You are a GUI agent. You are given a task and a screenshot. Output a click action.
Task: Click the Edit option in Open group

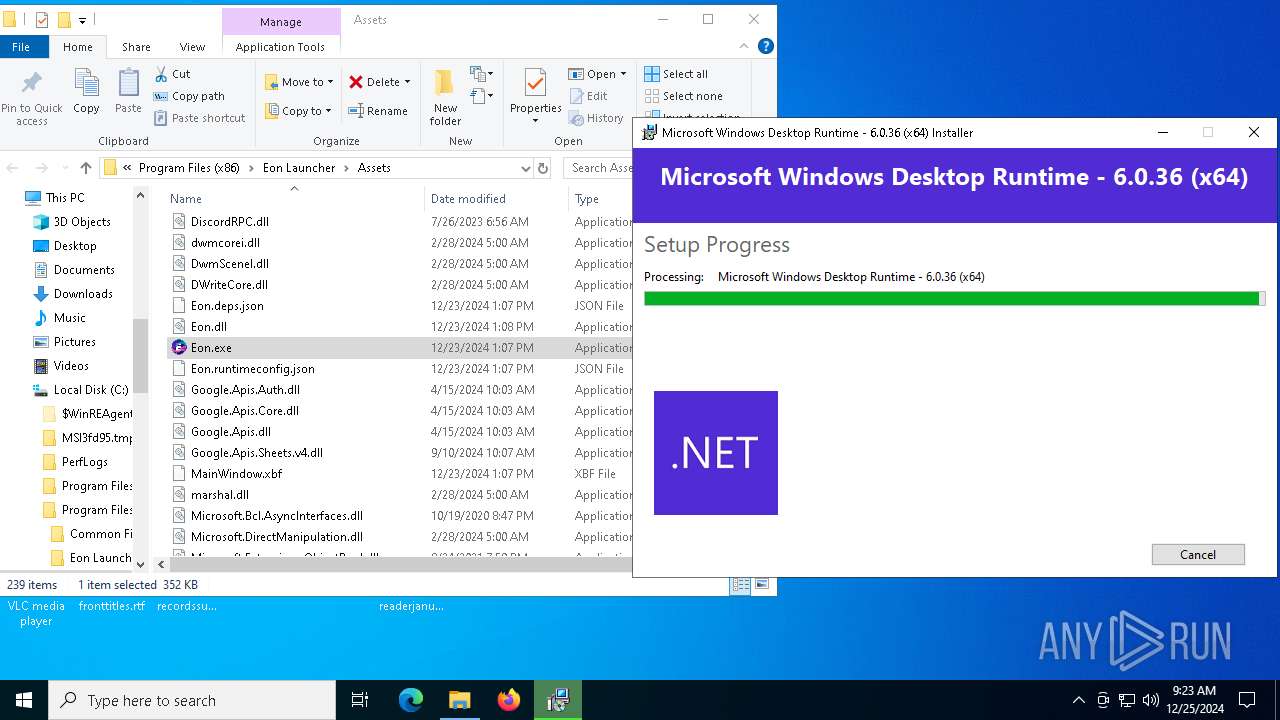pyautogui.click(x=588, y=96)
